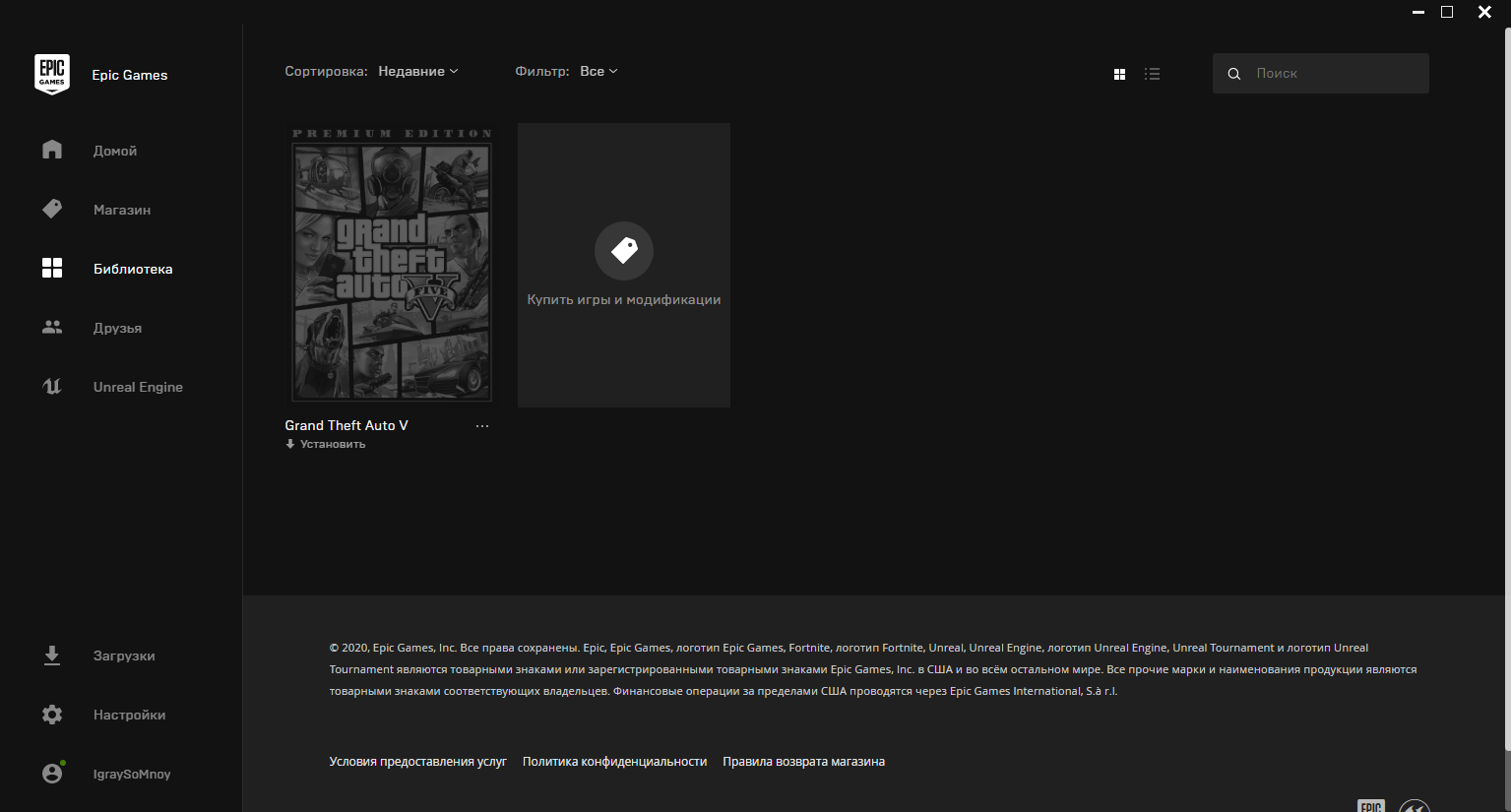Click the IgraySoMnoy profile avatar icon
Viewport: 1511px width, 812px height.
pyautogui.click(x=53, y=773)
